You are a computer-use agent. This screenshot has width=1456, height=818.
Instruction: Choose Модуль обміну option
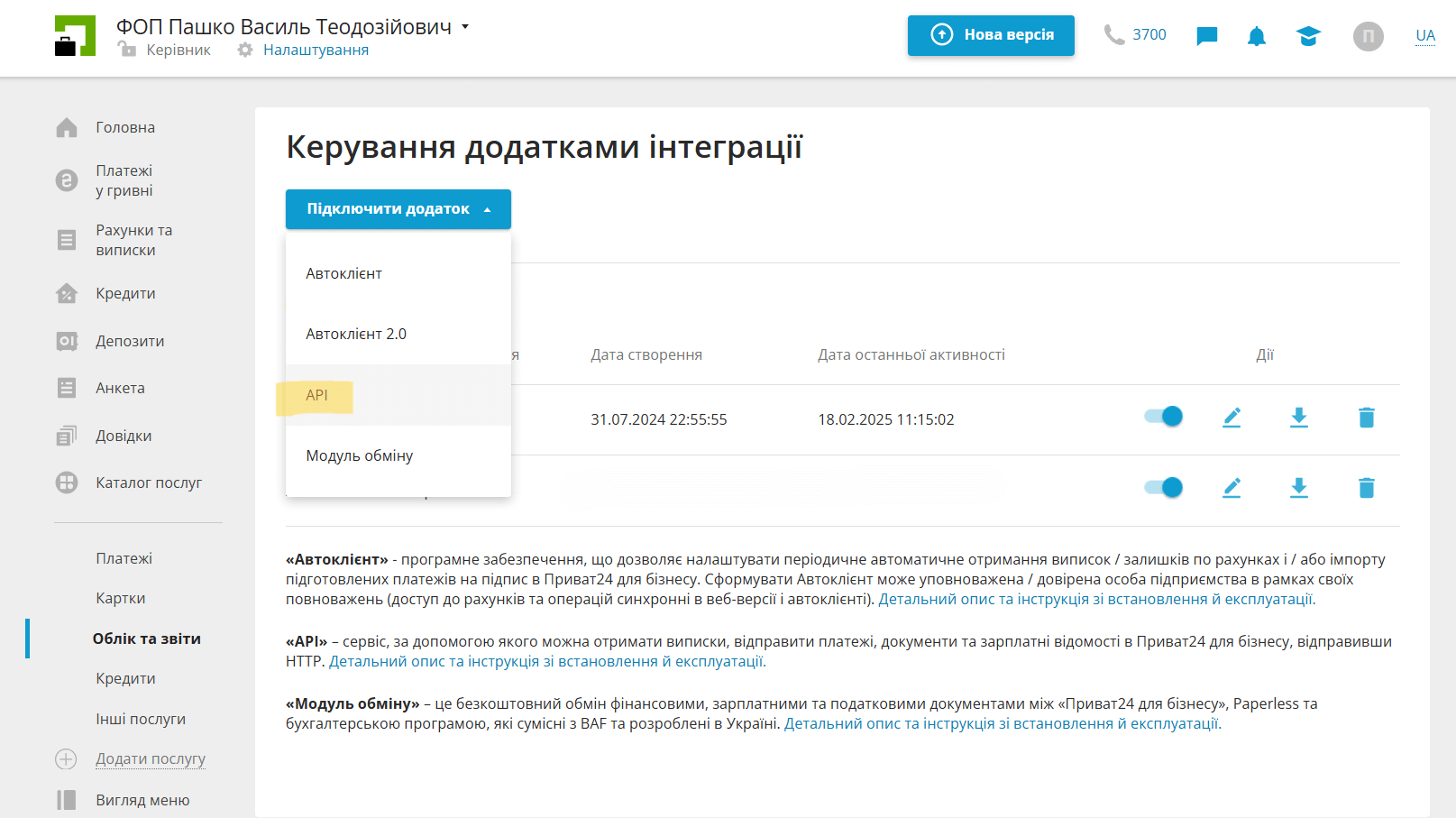tap(398, 455)
